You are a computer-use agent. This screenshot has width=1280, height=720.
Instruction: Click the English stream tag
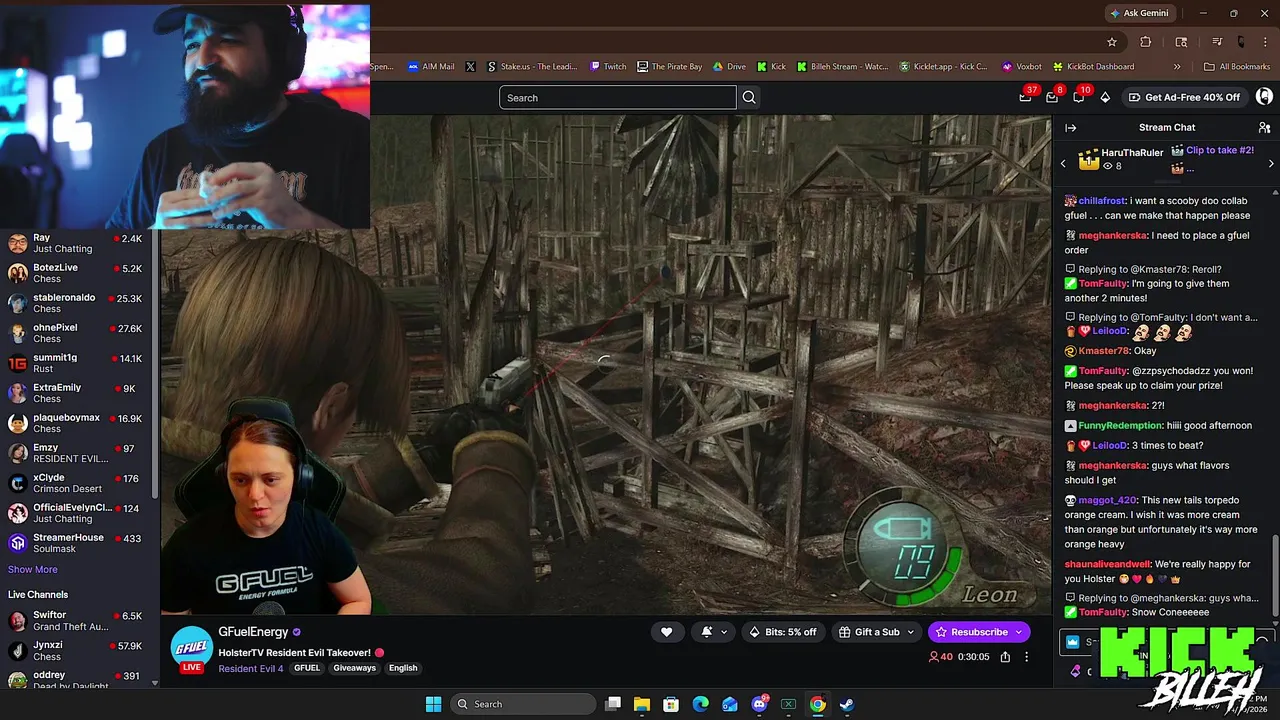point(403,668)
